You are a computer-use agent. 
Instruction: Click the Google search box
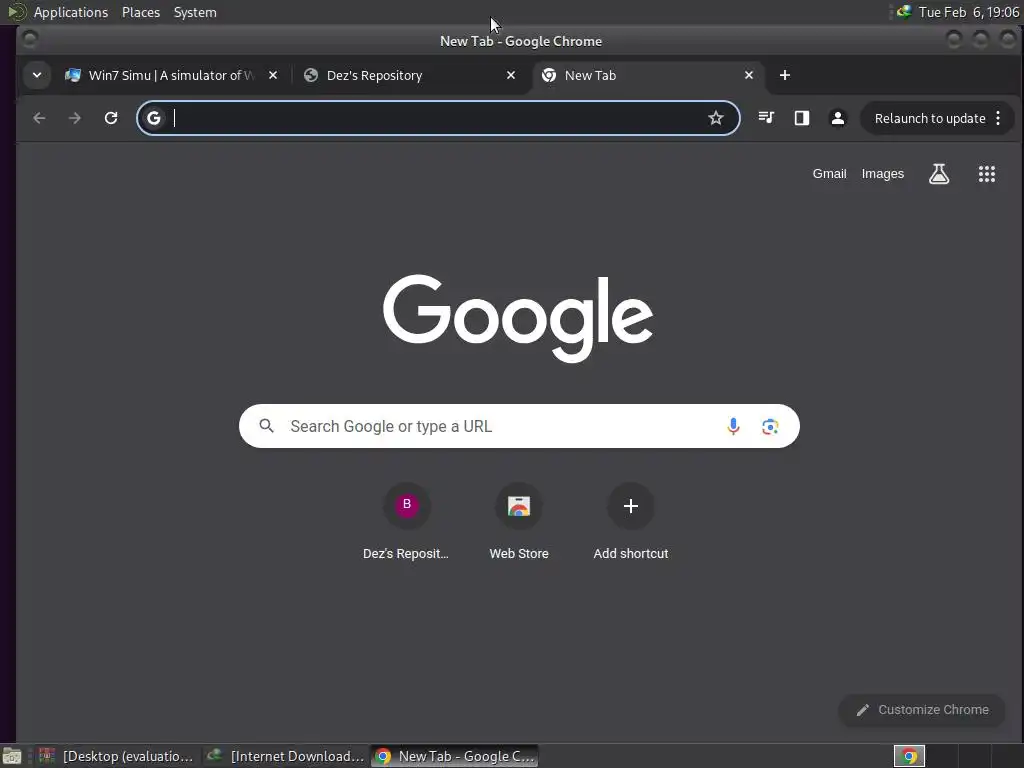click(519, 426)
